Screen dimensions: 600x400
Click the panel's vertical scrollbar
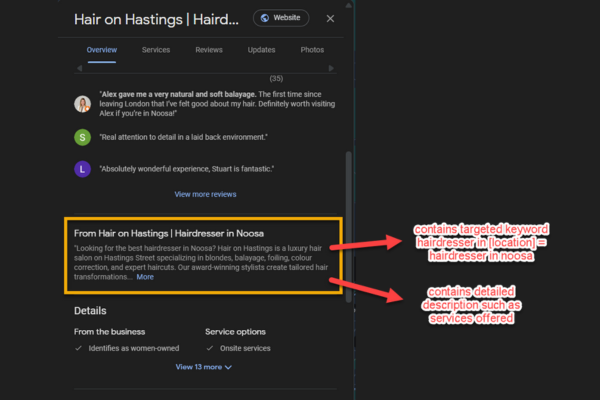(348, 230)
